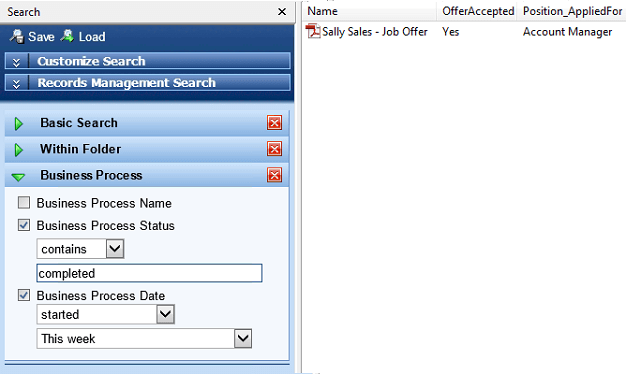Enable the Business Process Name checkbox

tap(24, 203)
